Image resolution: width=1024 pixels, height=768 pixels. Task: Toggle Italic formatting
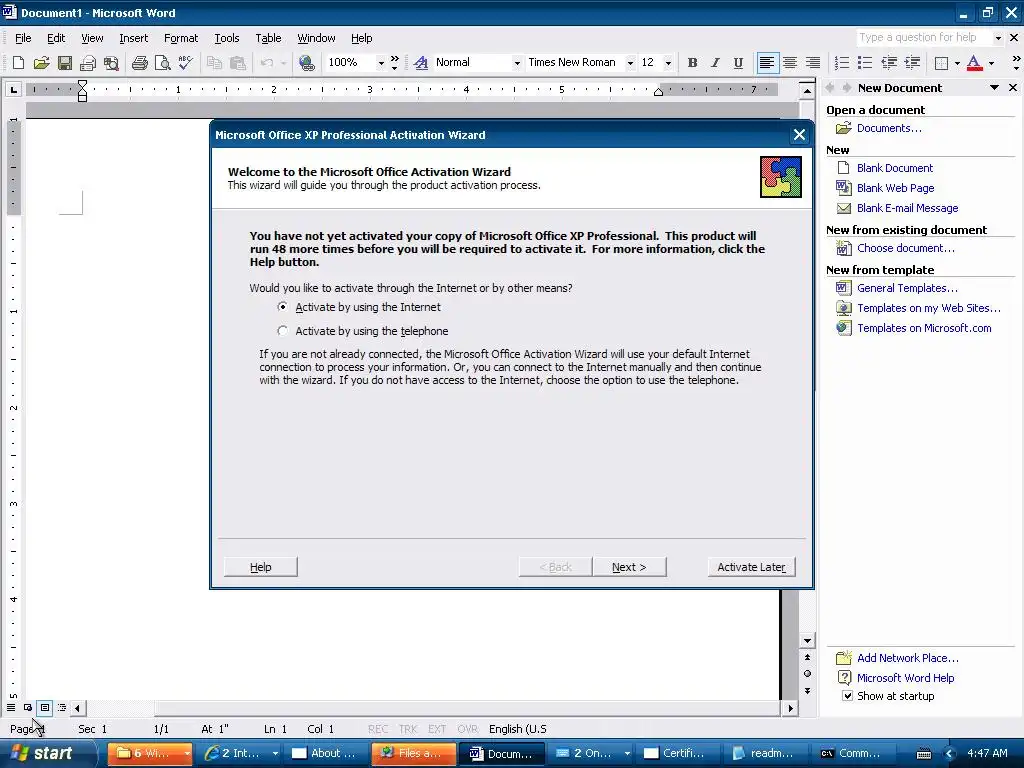(x=715, y=63)
